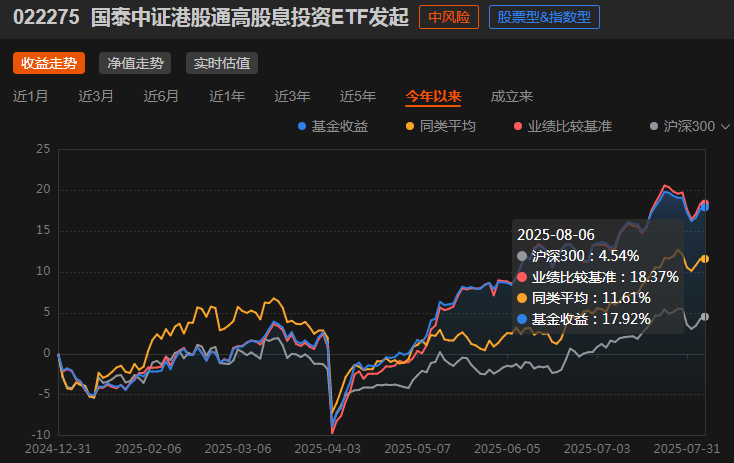
Task: Click the gray 沪深300 legend dot
Action: 654,126
